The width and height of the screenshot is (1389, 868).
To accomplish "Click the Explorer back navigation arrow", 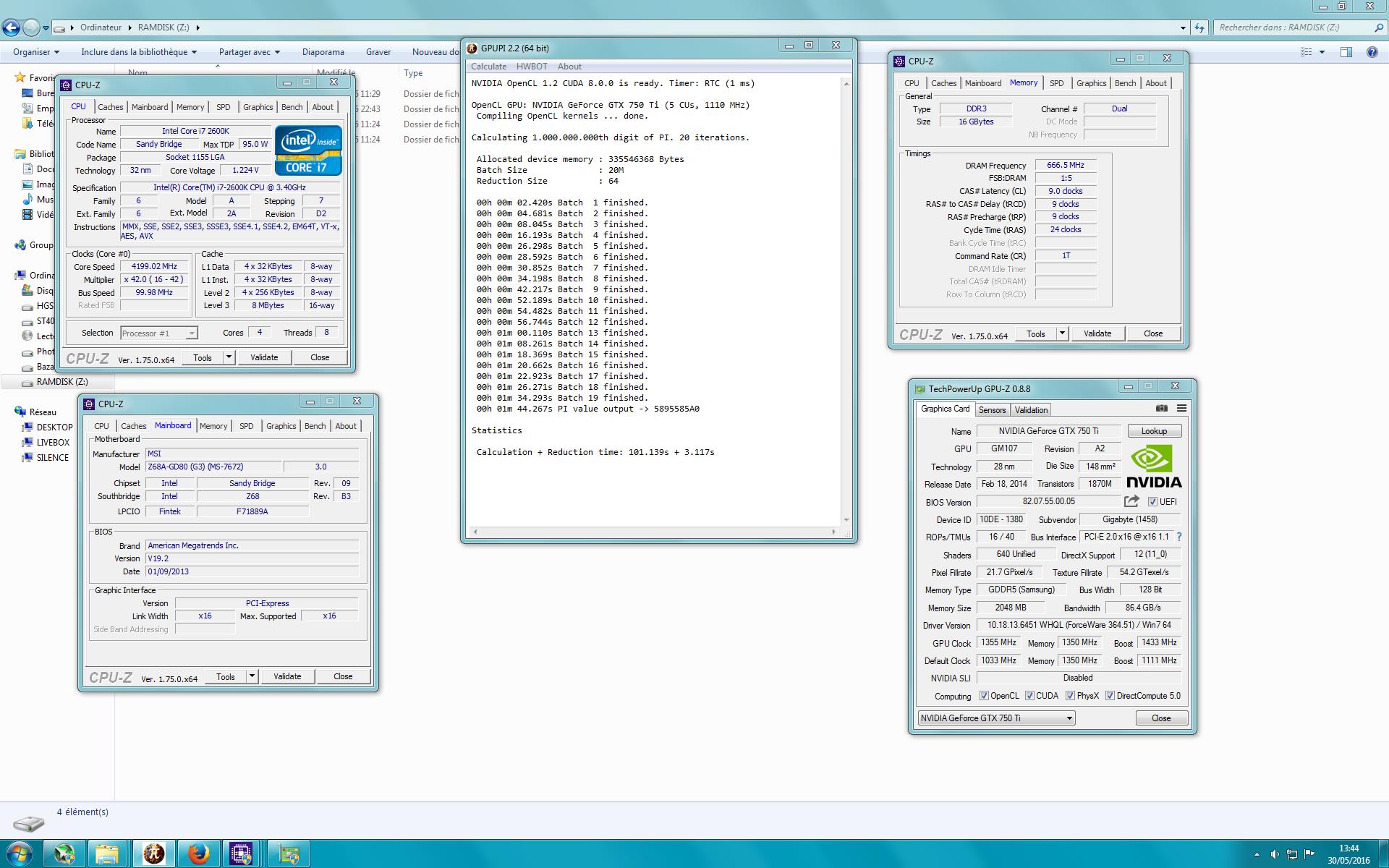I will pos(11,27).
